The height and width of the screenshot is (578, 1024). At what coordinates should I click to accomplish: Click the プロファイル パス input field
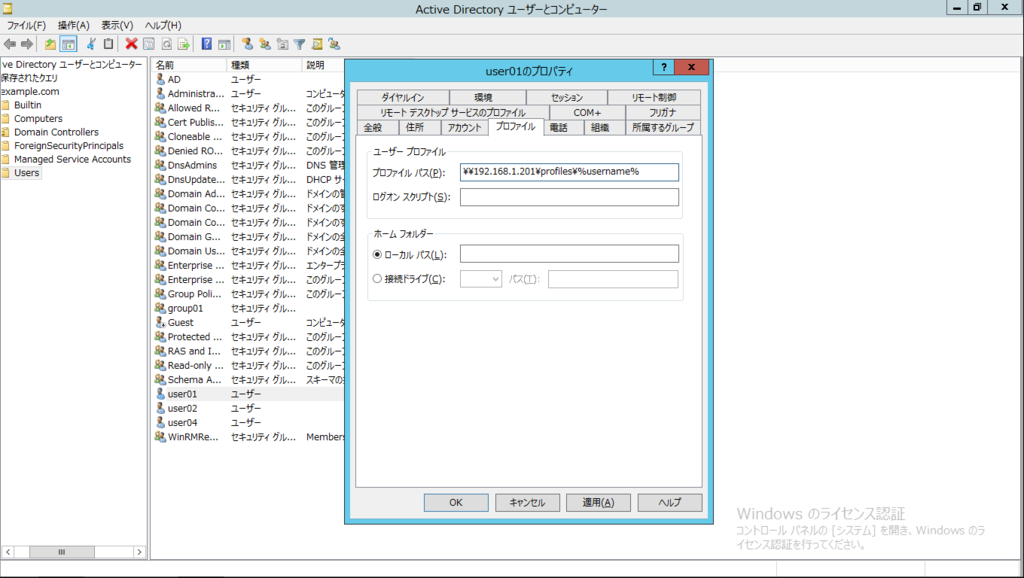[x=569, y=172]
